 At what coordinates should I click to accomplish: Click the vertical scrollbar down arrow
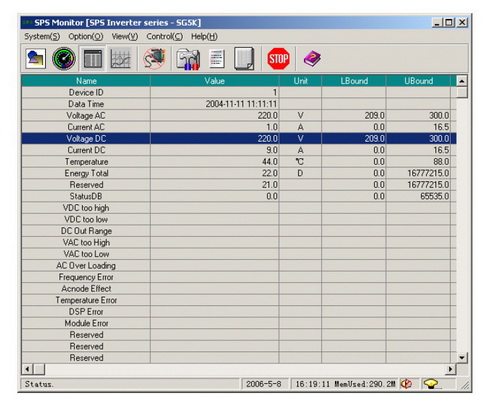[x=462, y=358]
